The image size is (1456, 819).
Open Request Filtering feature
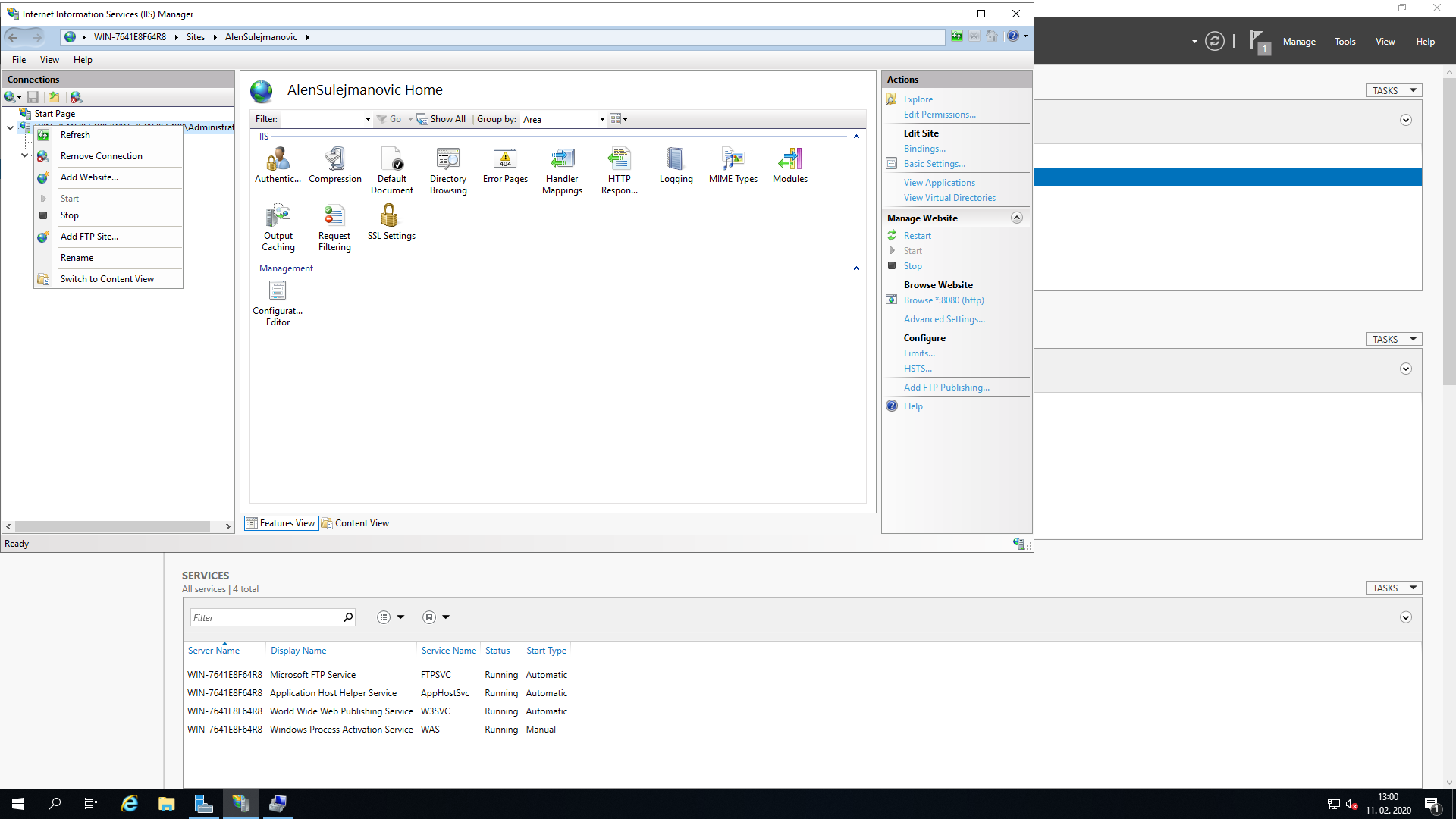334,227
